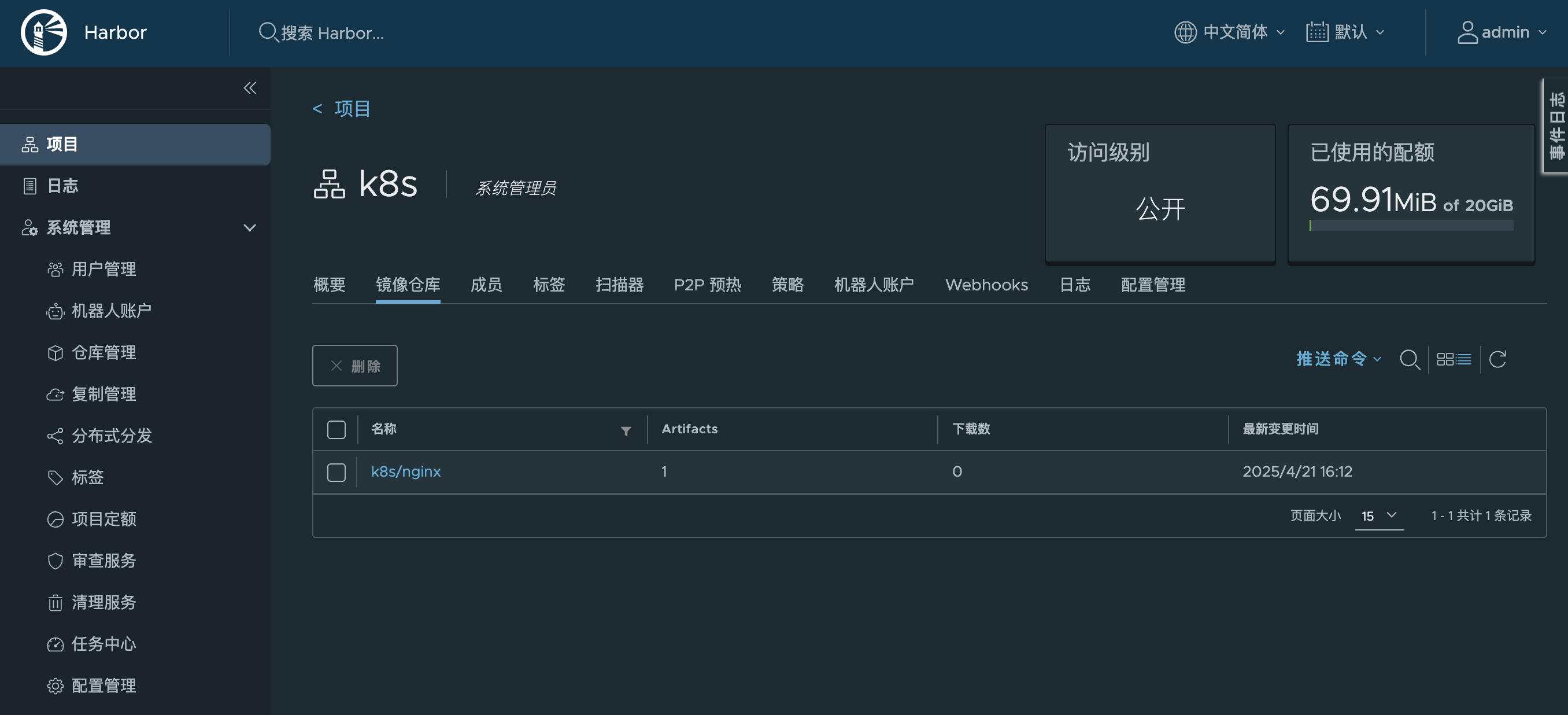
Task: Click the 分布式分发 share icon
Action: [x=56, y=436]
